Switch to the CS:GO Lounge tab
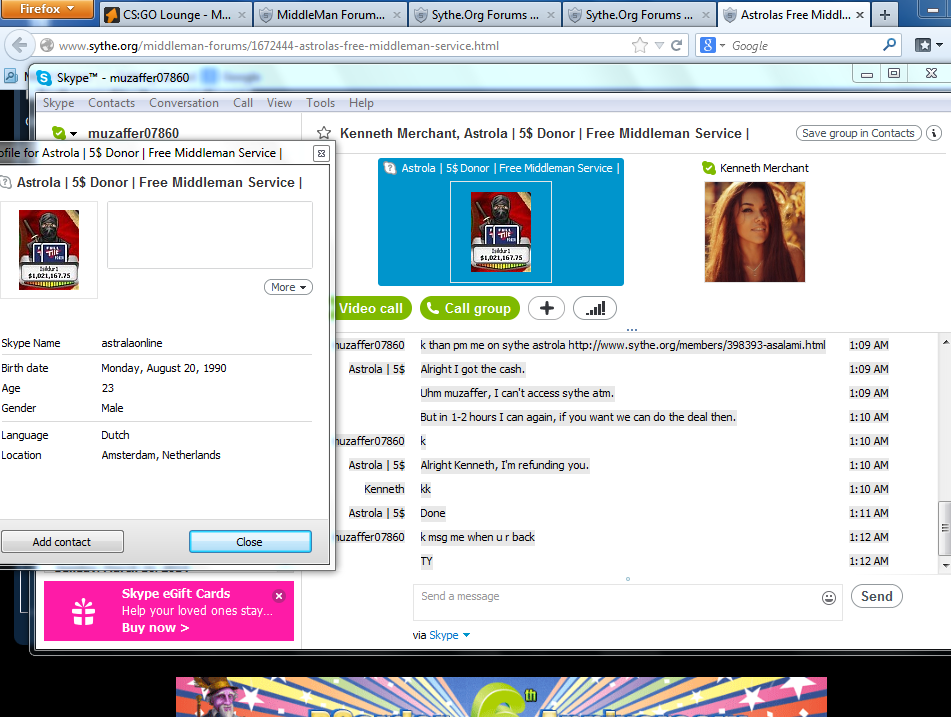Viewport: 951px width, 717px height. 175,15
